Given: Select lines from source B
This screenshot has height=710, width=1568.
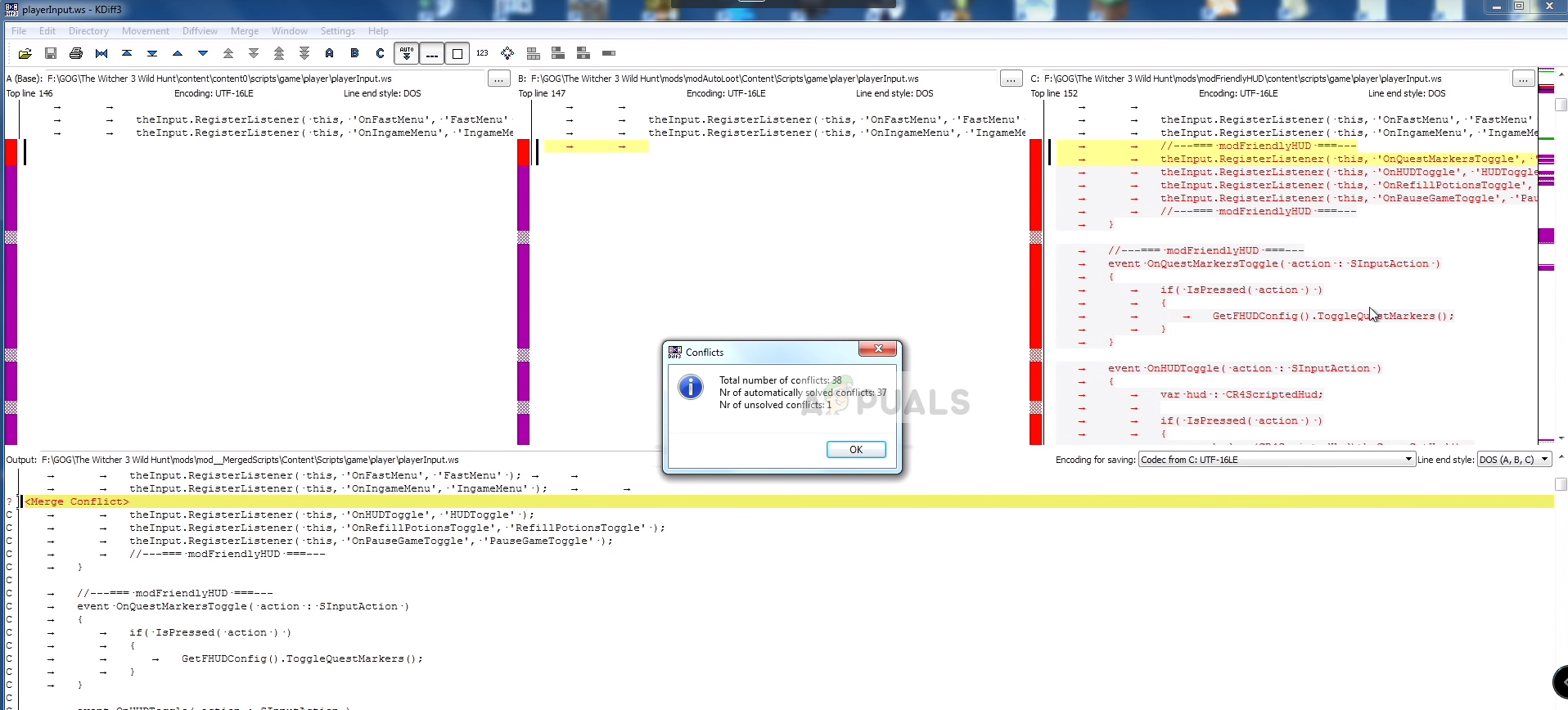Looking at the screenshot, I should tap(355, 53).
